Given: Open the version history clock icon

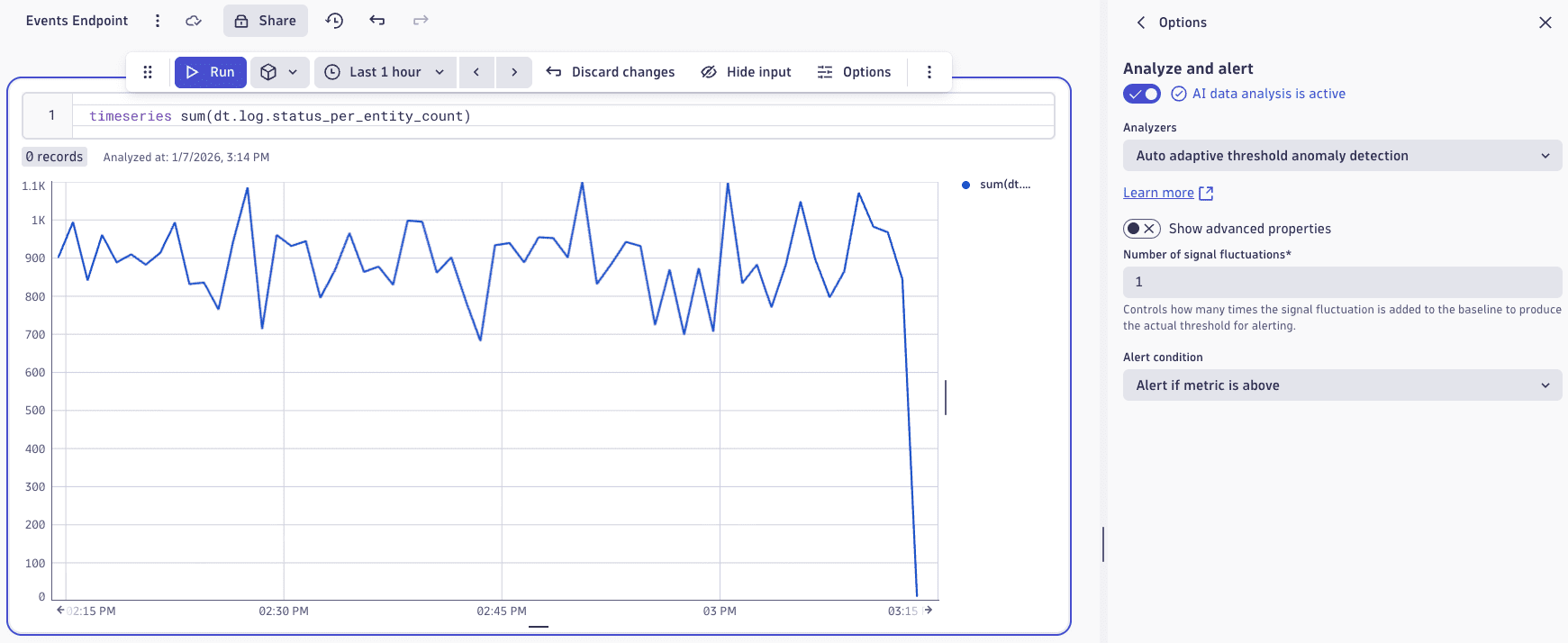Looking at the screenshot, I should [x=335, y=21].
